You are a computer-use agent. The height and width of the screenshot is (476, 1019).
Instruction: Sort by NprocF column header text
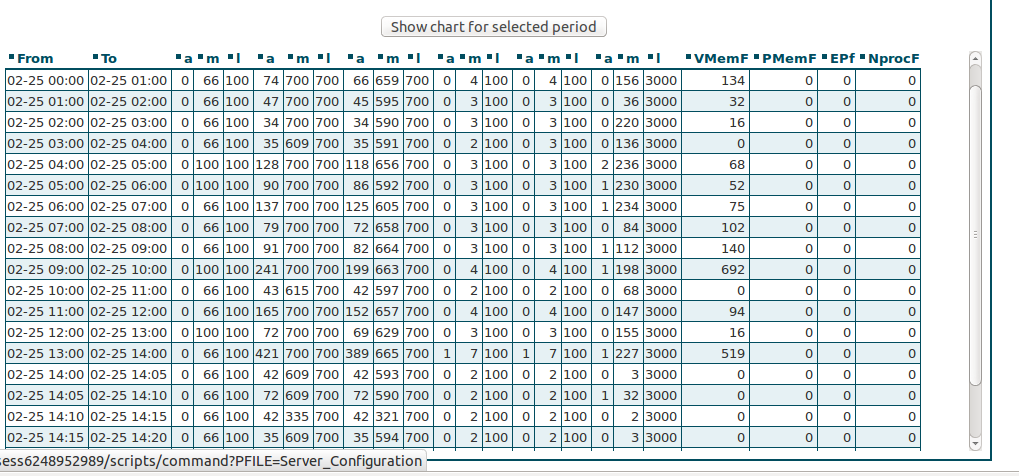click(x=894, y=59)
